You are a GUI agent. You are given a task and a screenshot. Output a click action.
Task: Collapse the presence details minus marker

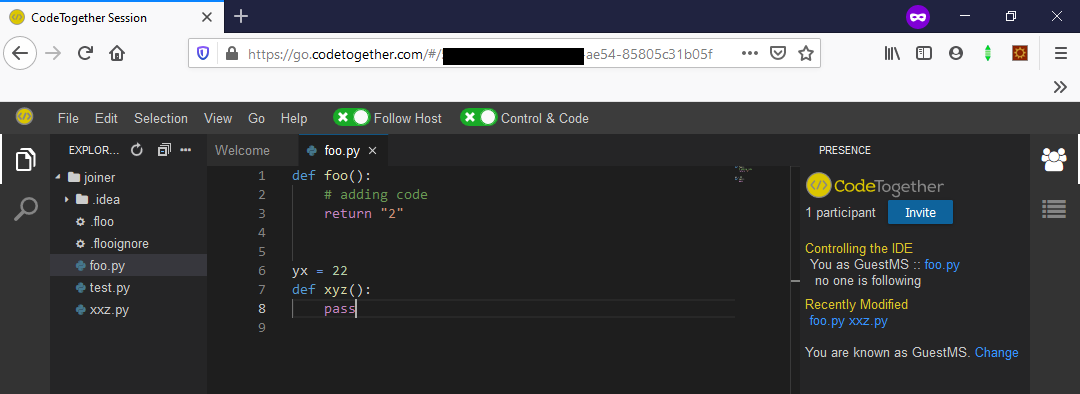tap(795, 281)
